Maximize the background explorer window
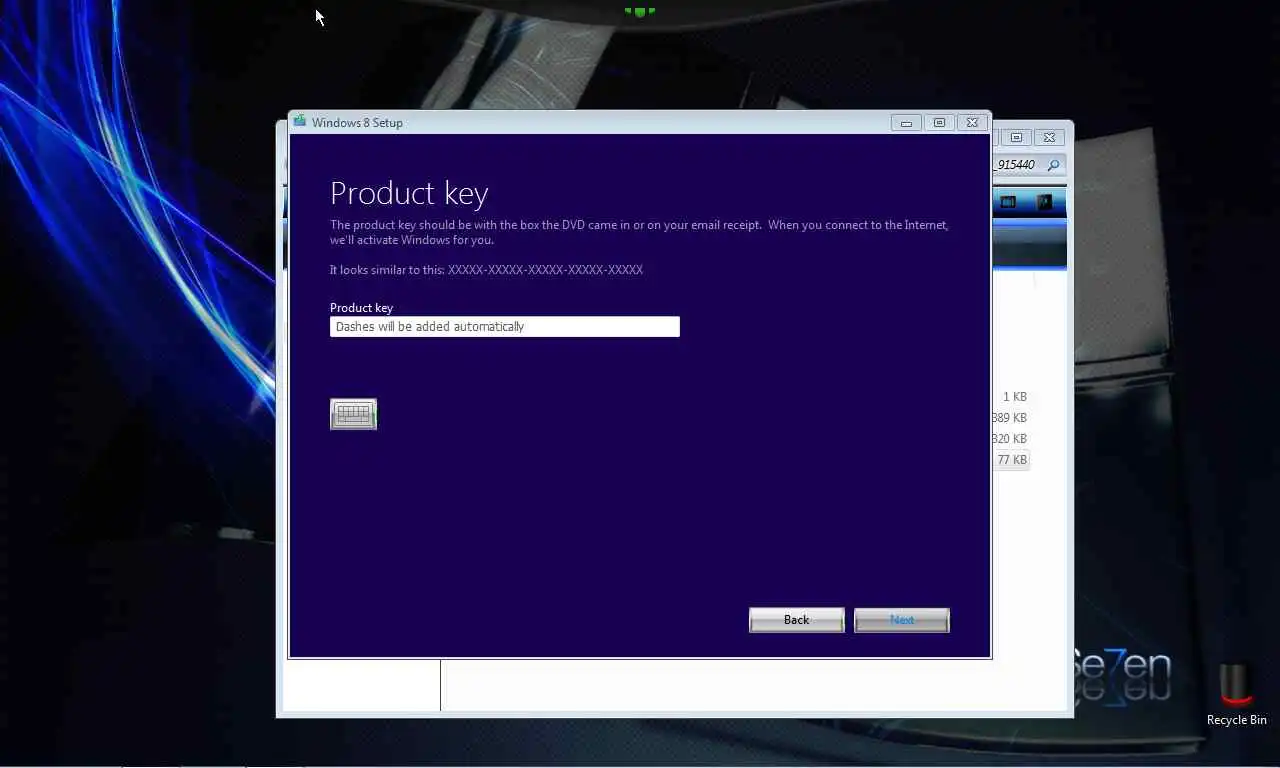Image resolution: width=1280 pixels, height=768 pixels. [1016, 137]
